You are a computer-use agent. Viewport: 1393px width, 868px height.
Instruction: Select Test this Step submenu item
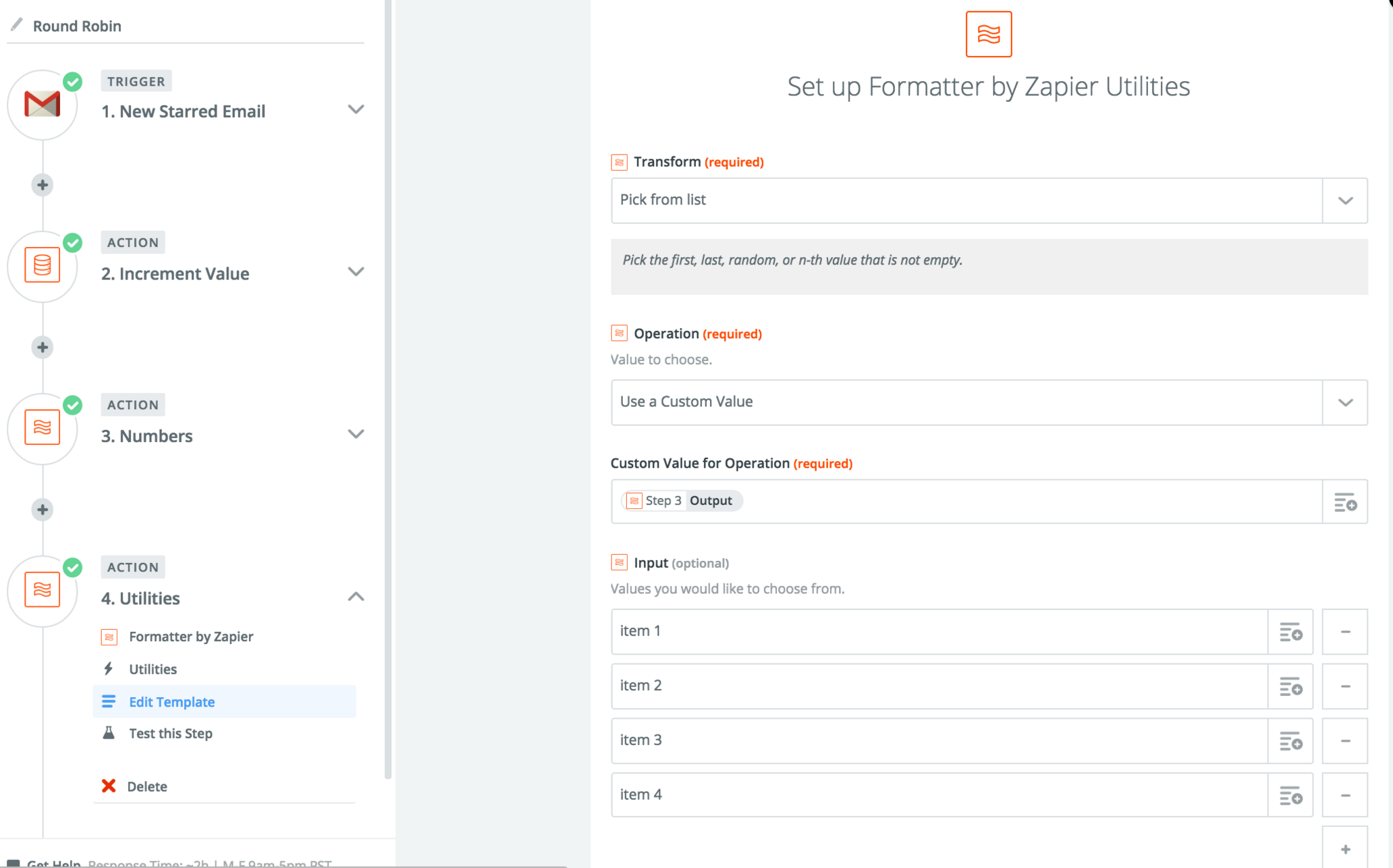pos(170,733)
